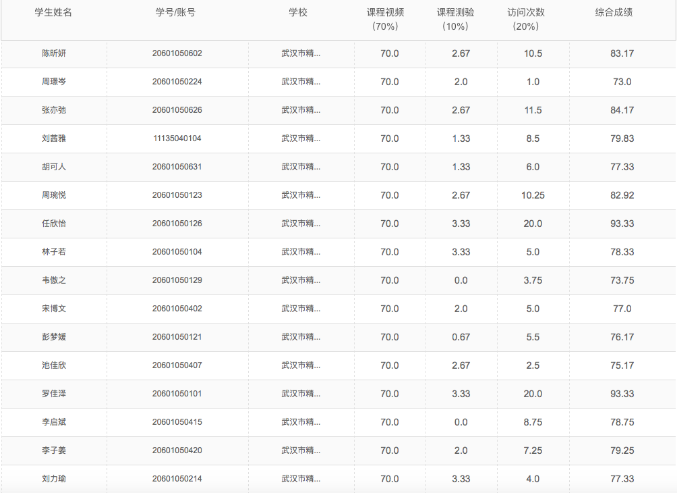Click the overall score 73.75
The height and width of the screenshot is (493, 677).
622,280
